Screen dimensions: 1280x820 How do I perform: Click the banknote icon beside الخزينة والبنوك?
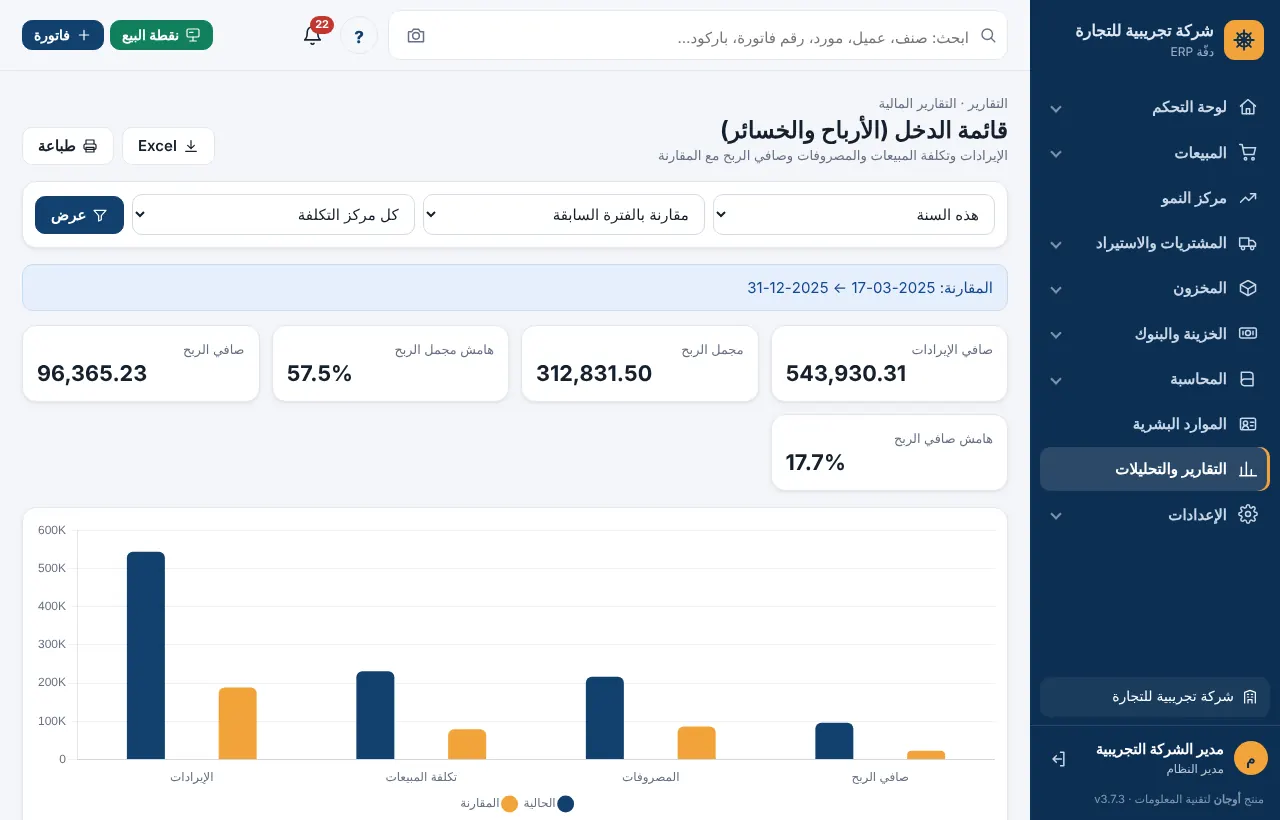[1247, 334]
